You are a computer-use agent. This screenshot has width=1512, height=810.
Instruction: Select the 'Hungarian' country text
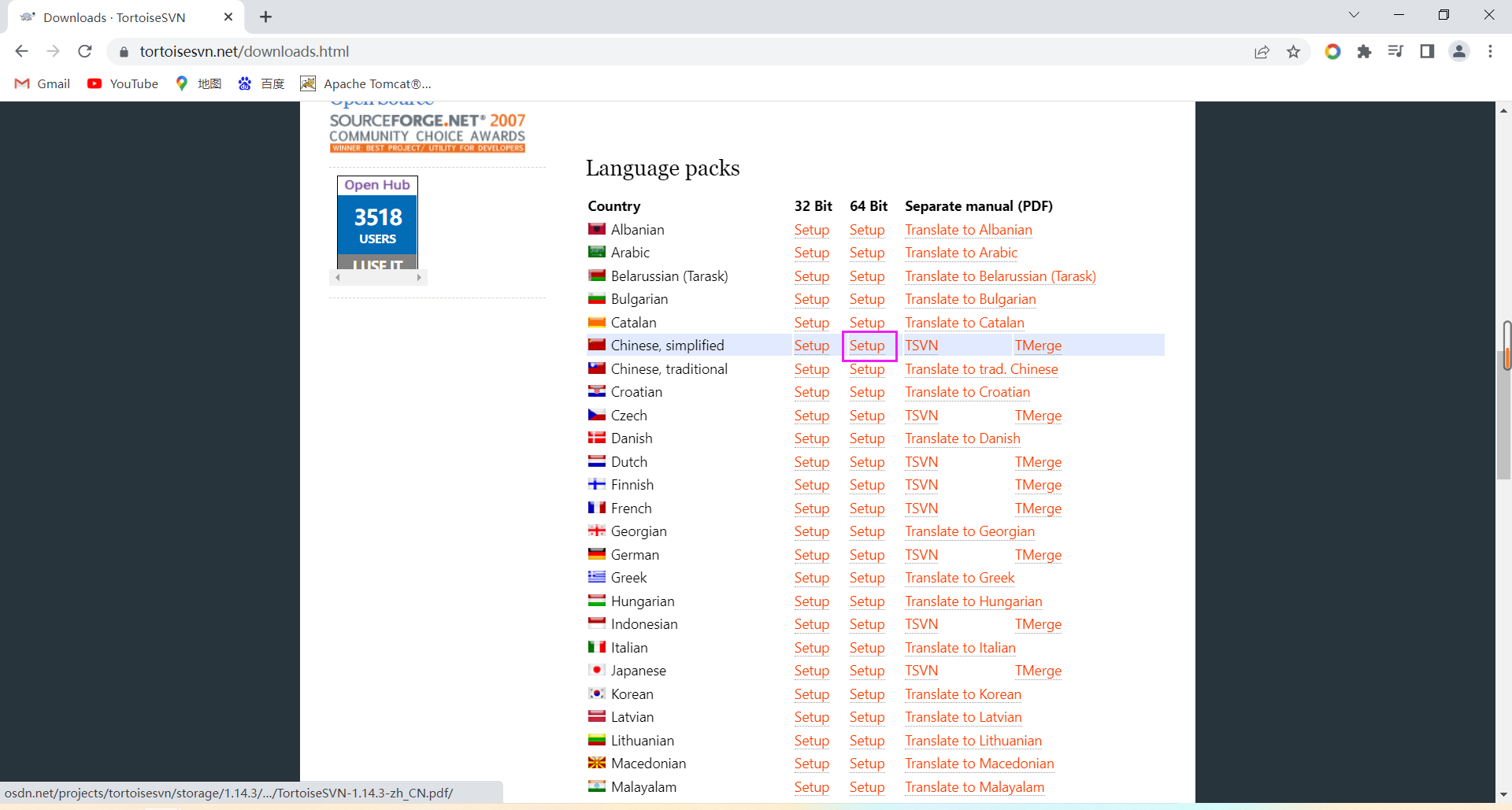pos(643,601)
